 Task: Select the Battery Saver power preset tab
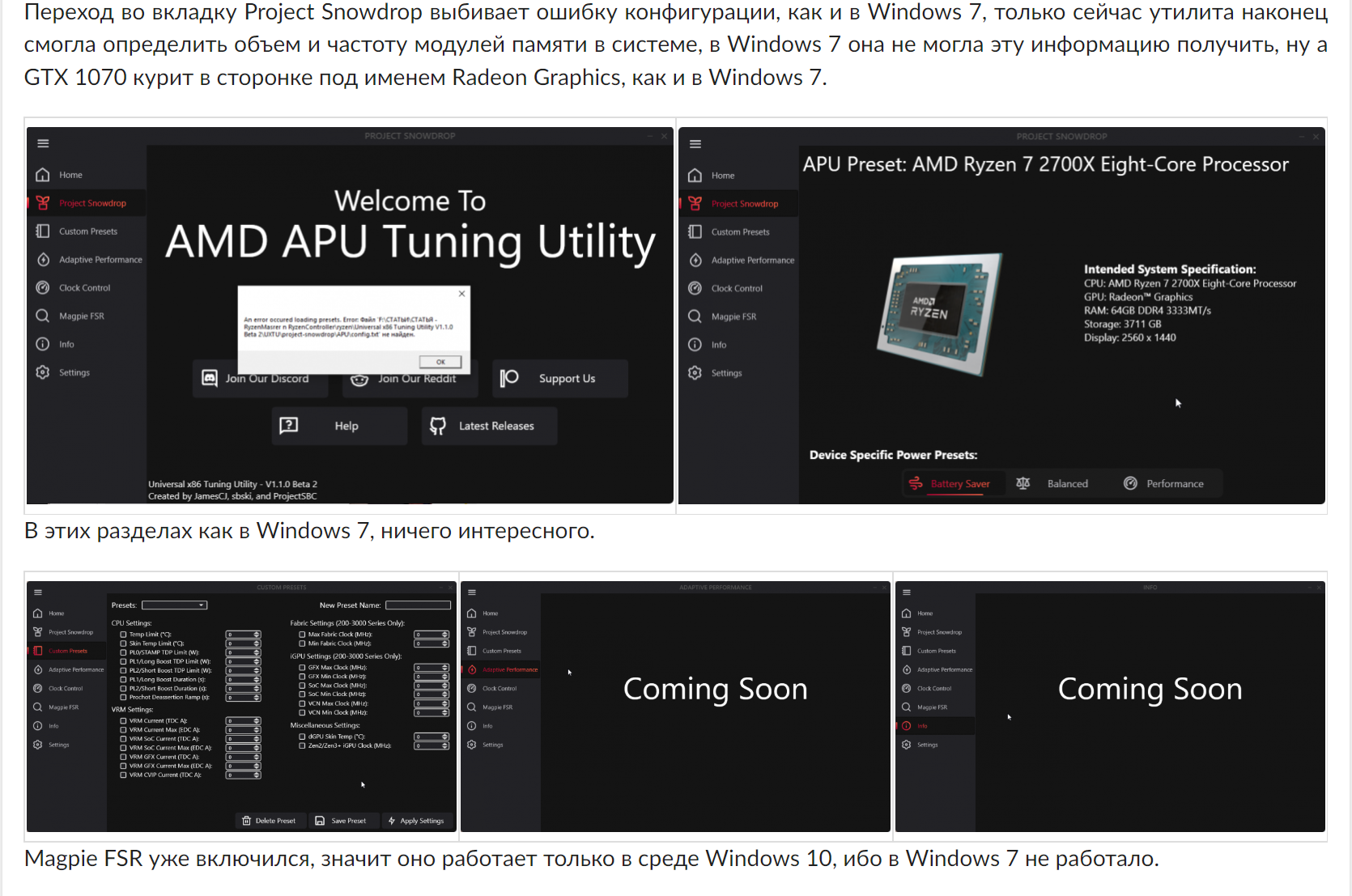pos(952,483)
